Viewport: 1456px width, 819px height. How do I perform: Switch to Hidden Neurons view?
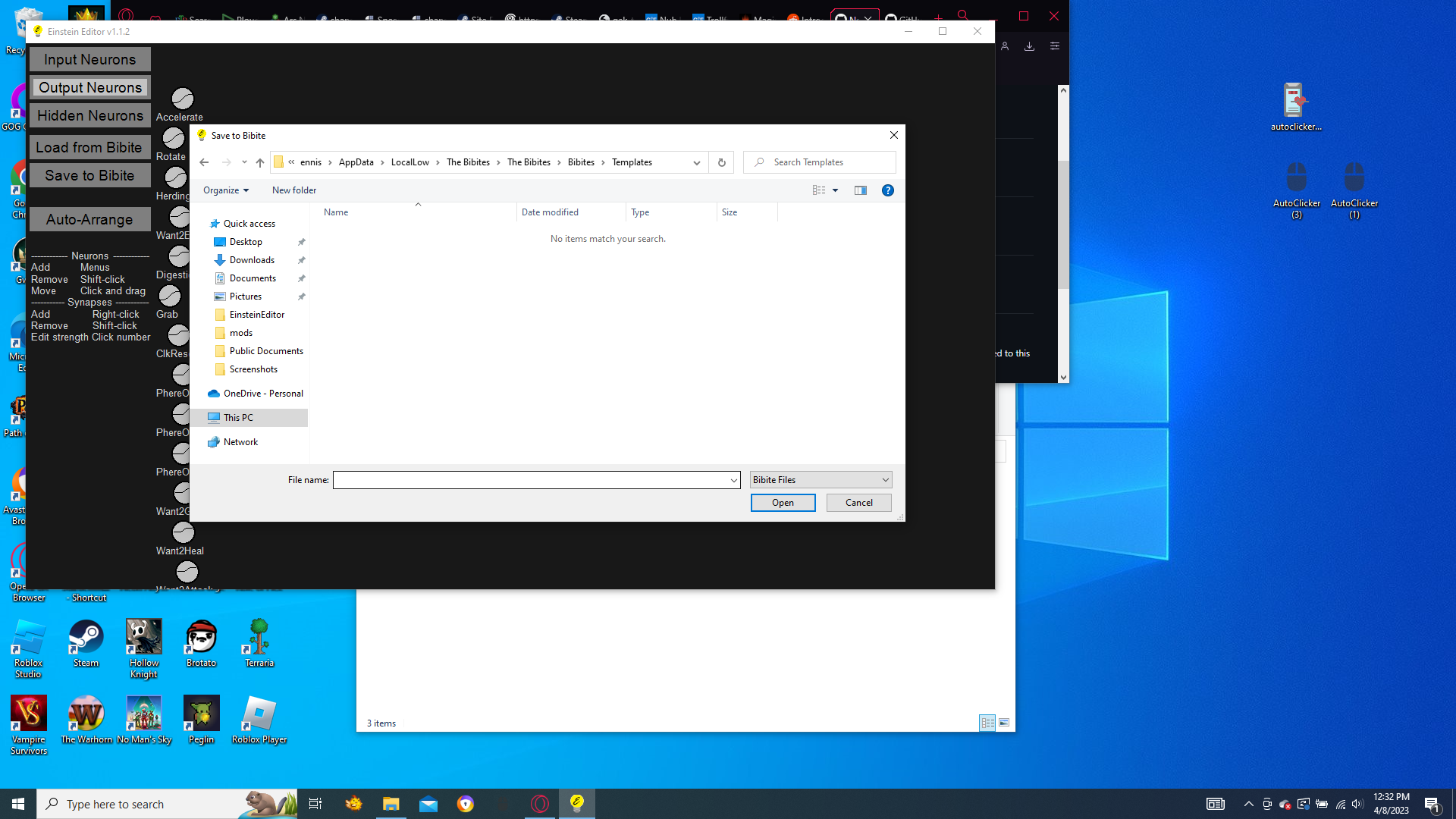89,116
